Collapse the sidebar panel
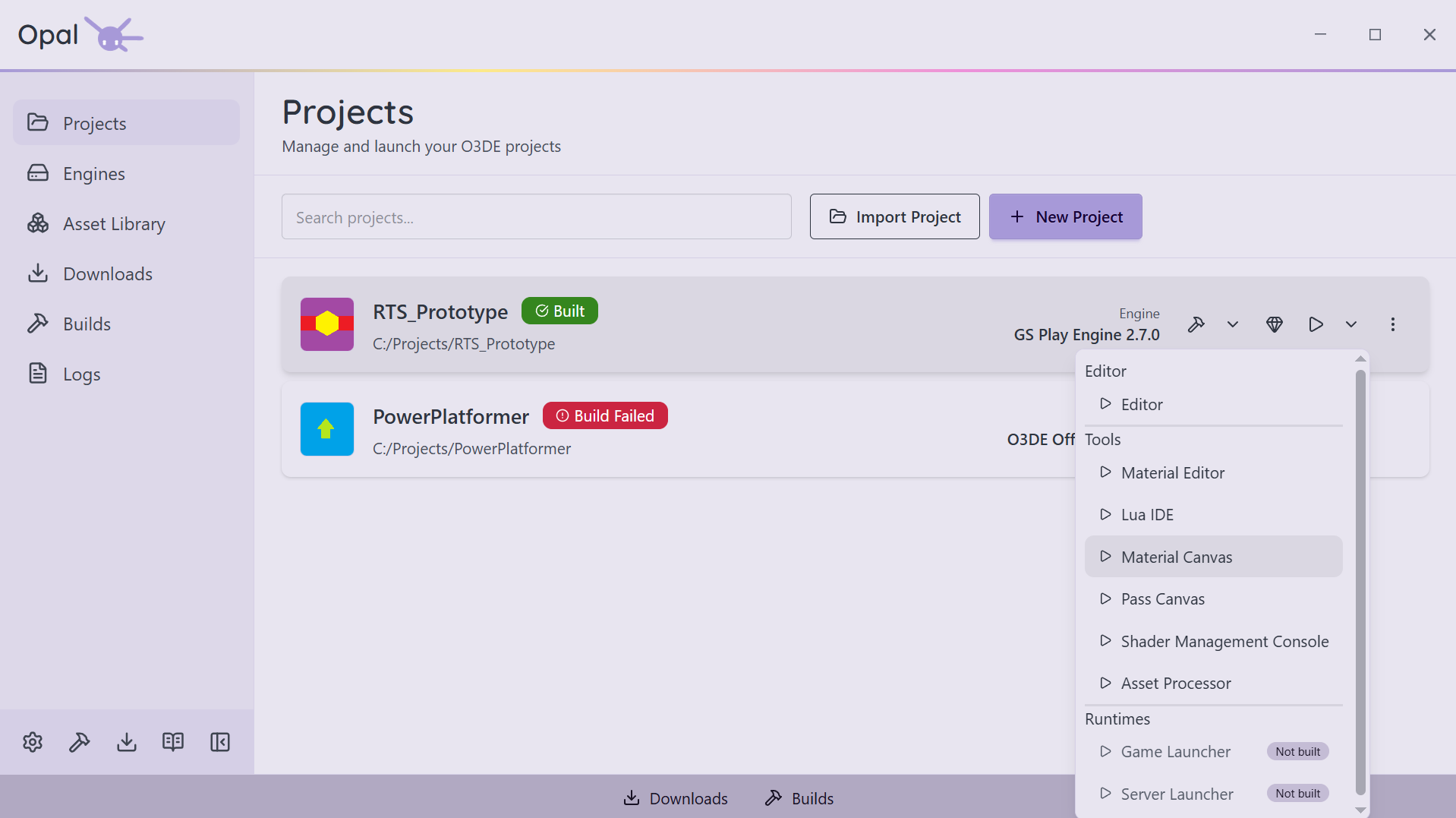Image resolution: width=1456 pixels, height=818 pixels. (x=220, y=742)
